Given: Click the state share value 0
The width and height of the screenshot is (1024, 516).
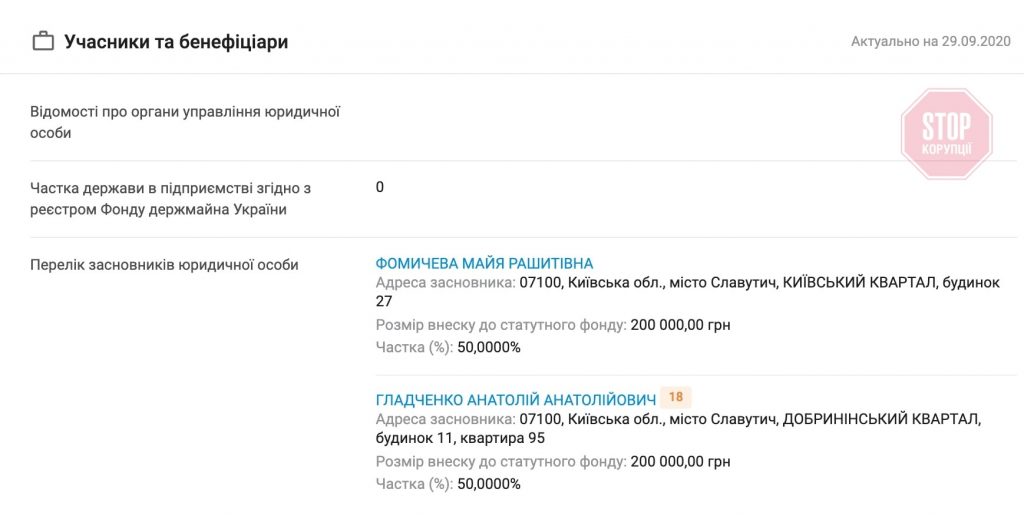Looking at the screenshot, I should pos(379,187).
